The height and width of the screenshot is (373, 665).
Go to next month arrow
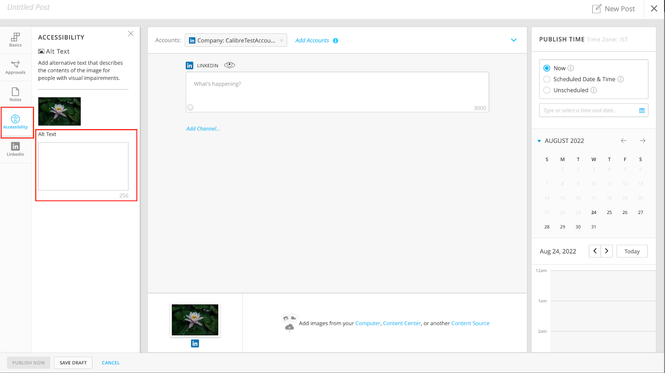(643, 140)
